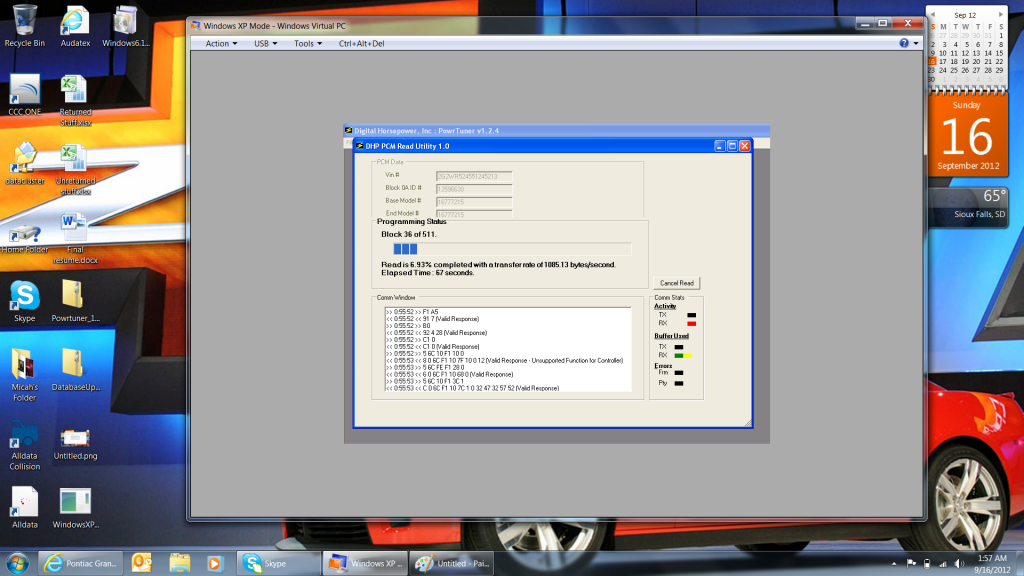Switch to Untitled - Paint taskbar item

[452, 563]
